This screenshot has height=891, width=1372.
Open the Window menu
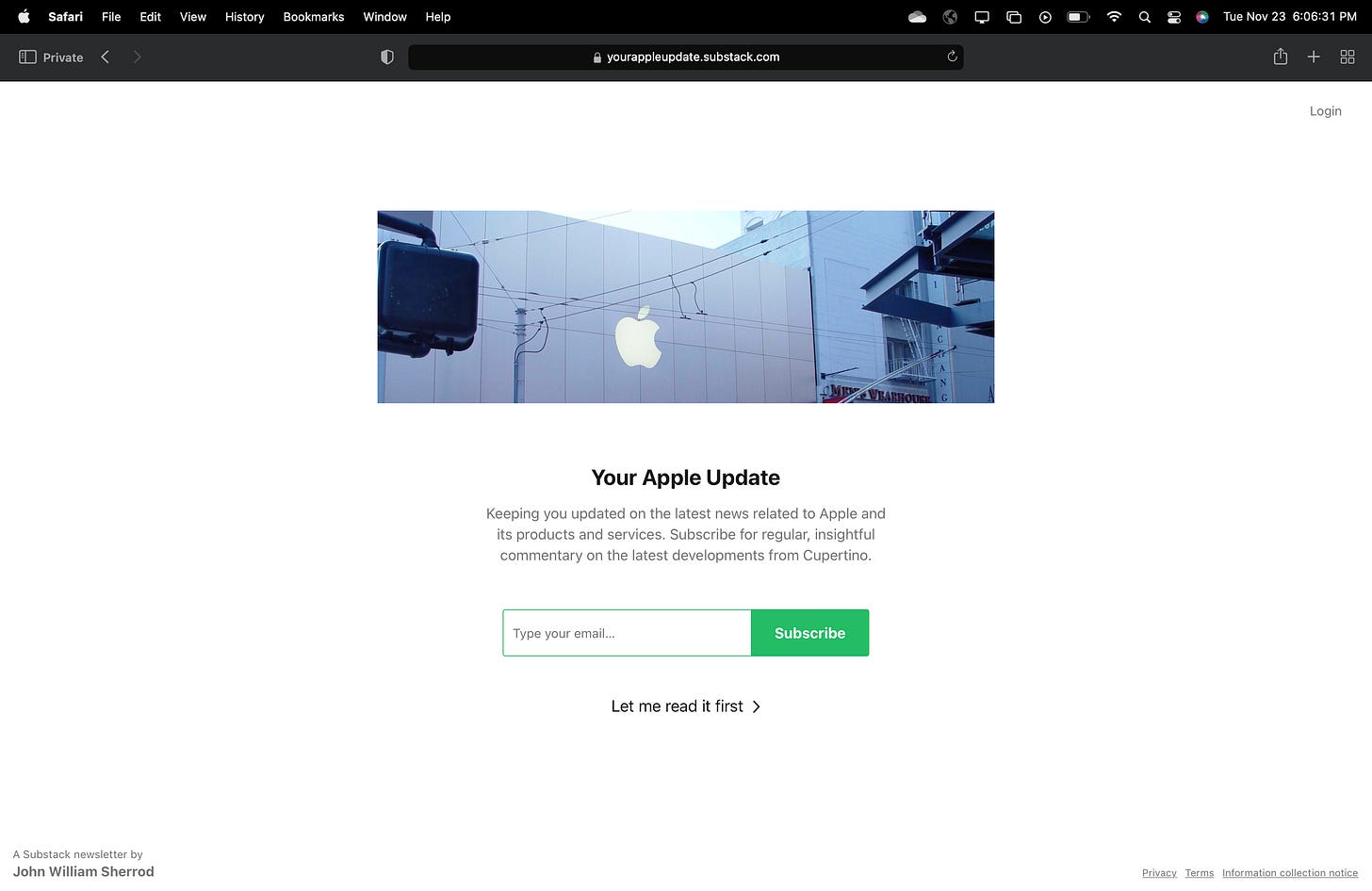click(384, 17)
